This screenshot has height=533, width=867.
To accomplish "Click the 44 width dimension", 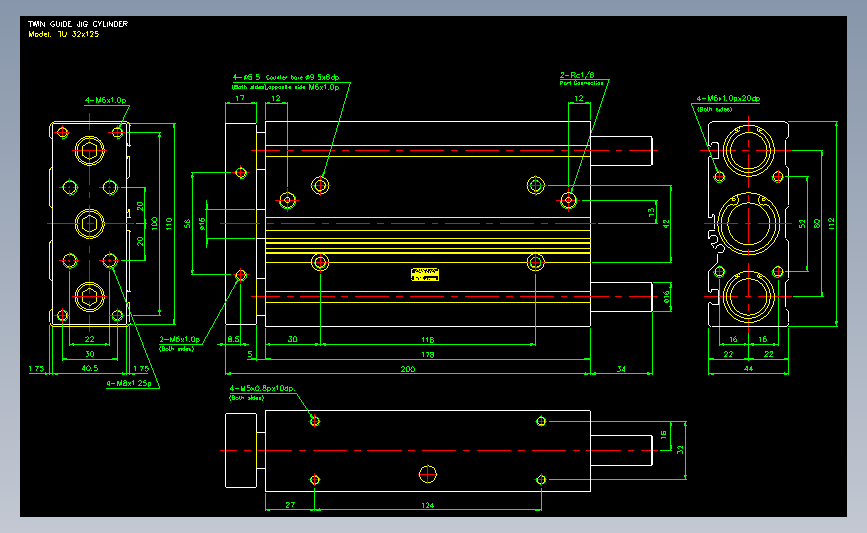I will [x=748, y=368].
